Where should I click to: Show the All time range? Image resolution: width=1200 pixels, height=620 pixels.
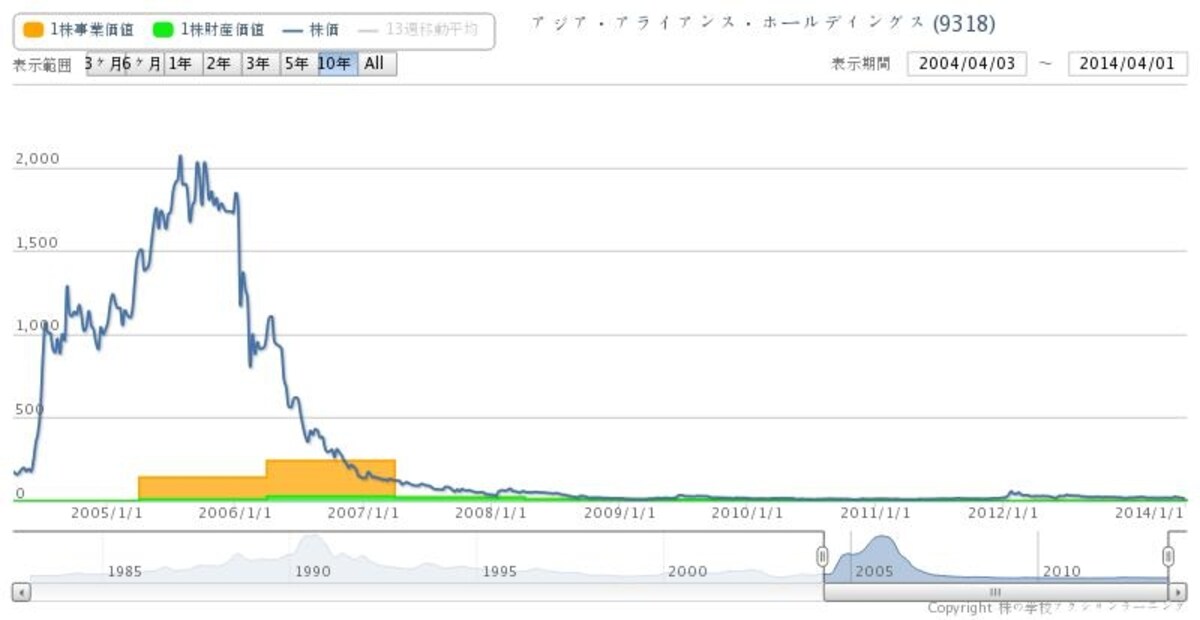377,64
